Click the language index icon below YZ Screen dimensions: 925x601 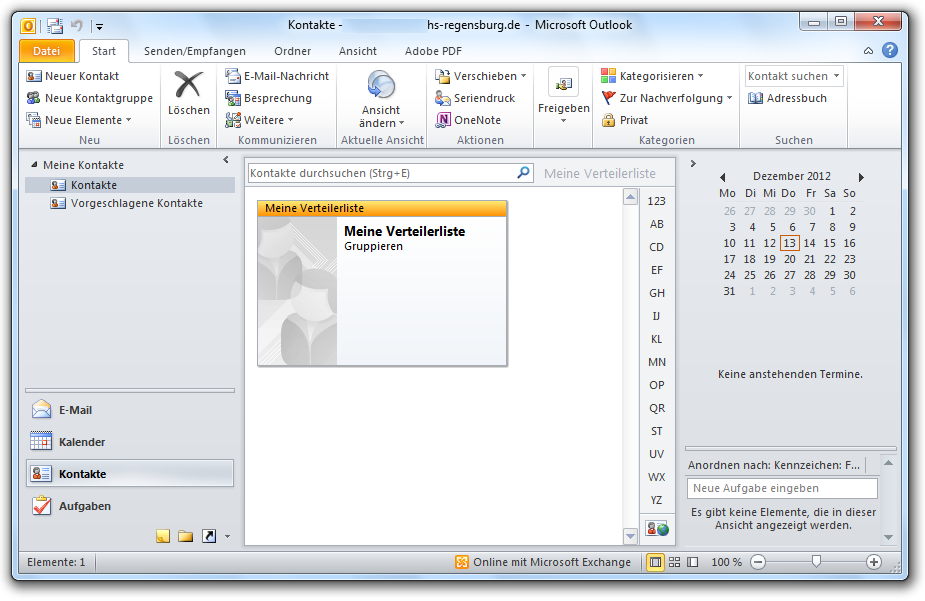coord(657,528)
